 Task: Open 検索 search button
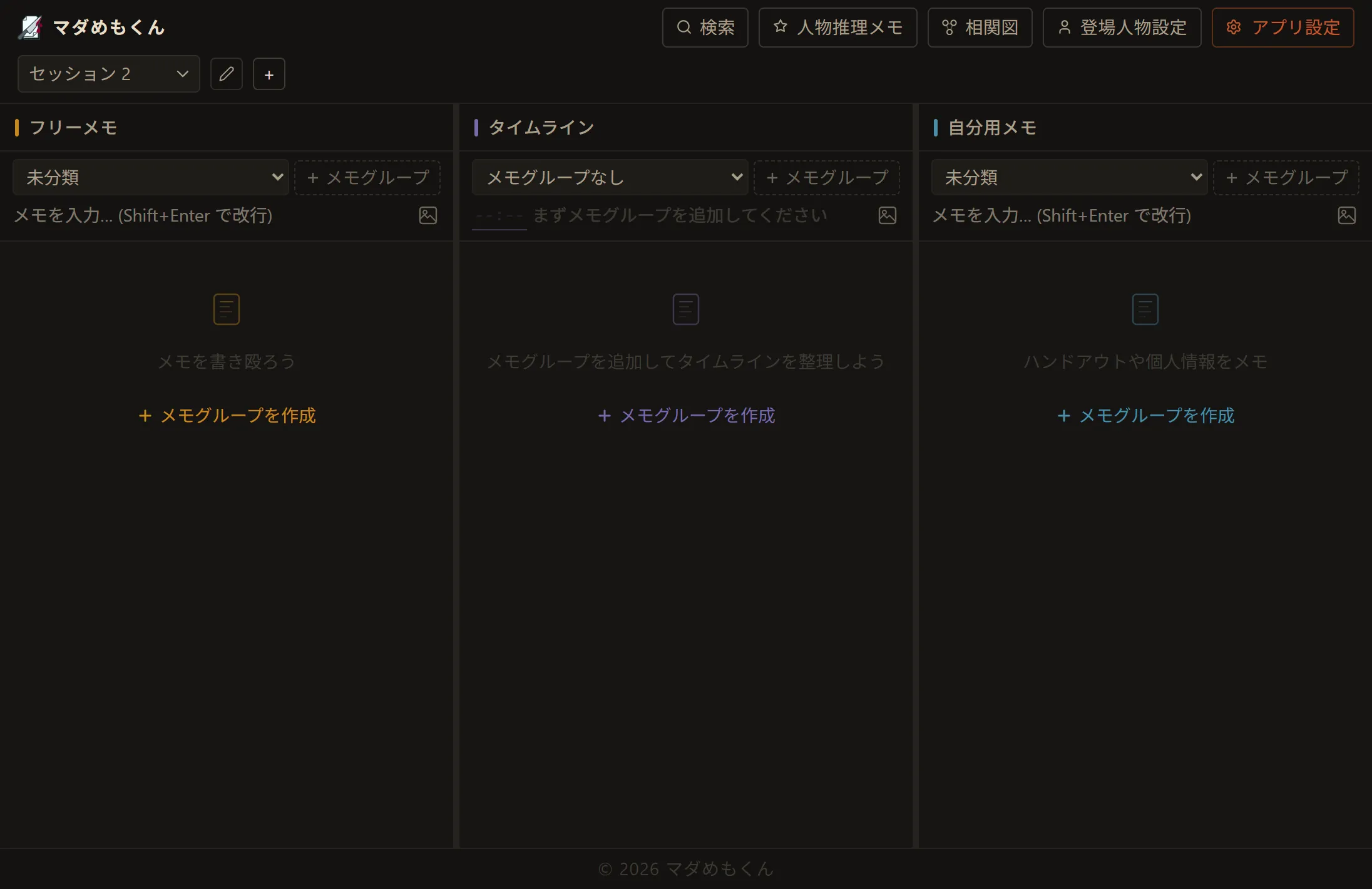tap(705, 28)
